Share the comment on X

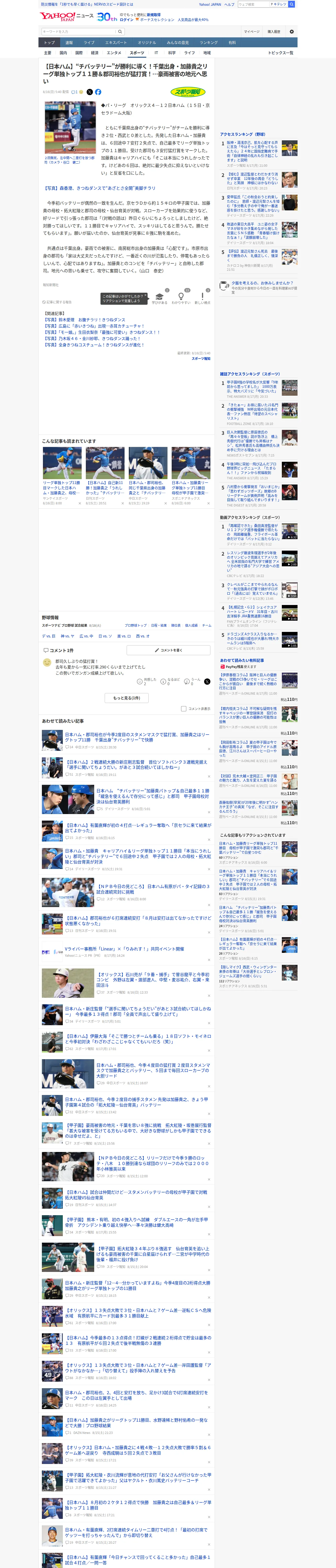[x=207, y=682]
